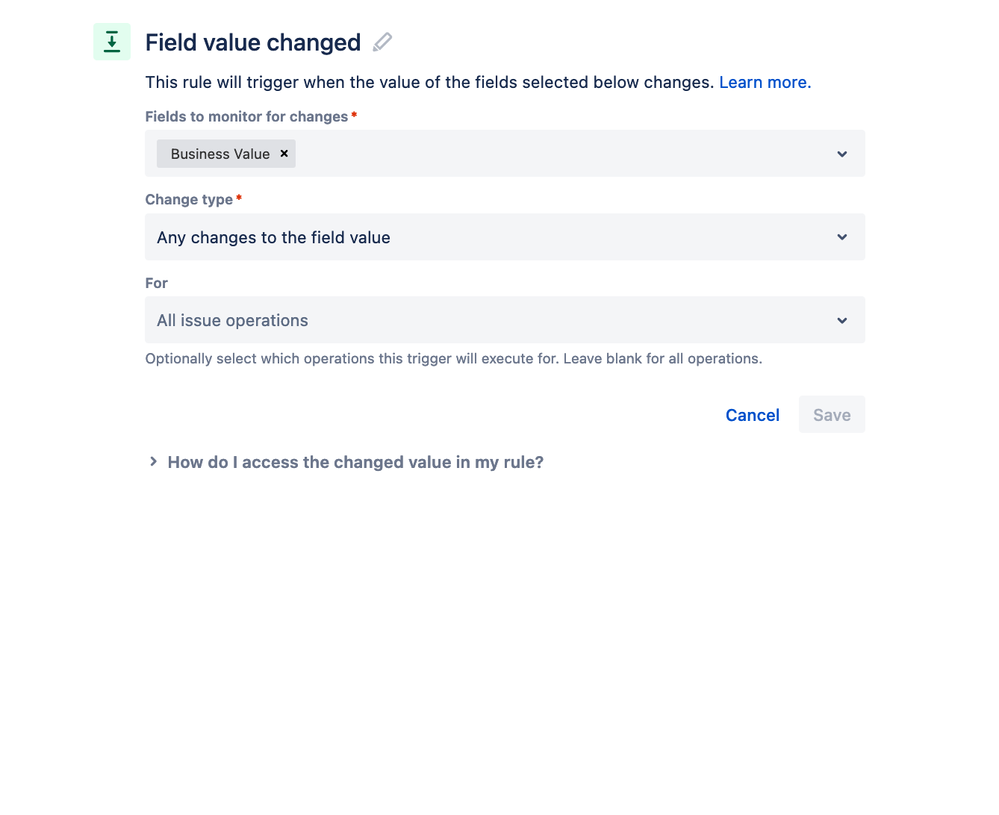This screenshot has width=999, height=815.
Task: Click the 'For' field label
Action: click(x=156, y=283)
